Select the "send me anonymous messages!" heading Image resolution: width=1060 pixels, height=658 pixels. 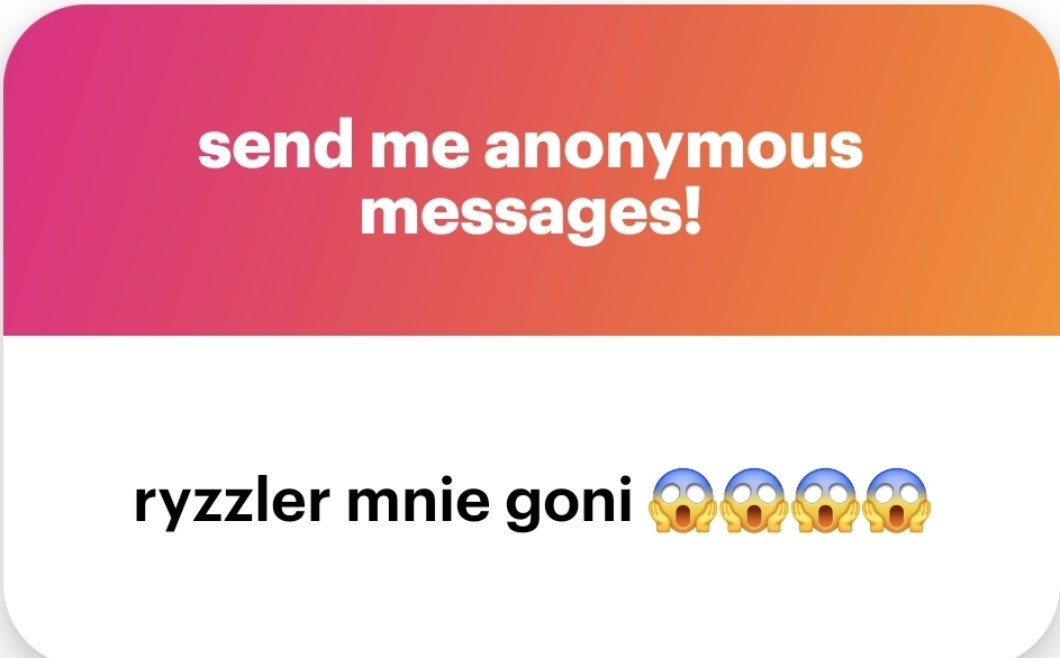pyautogui.click(x=531, y=179)
